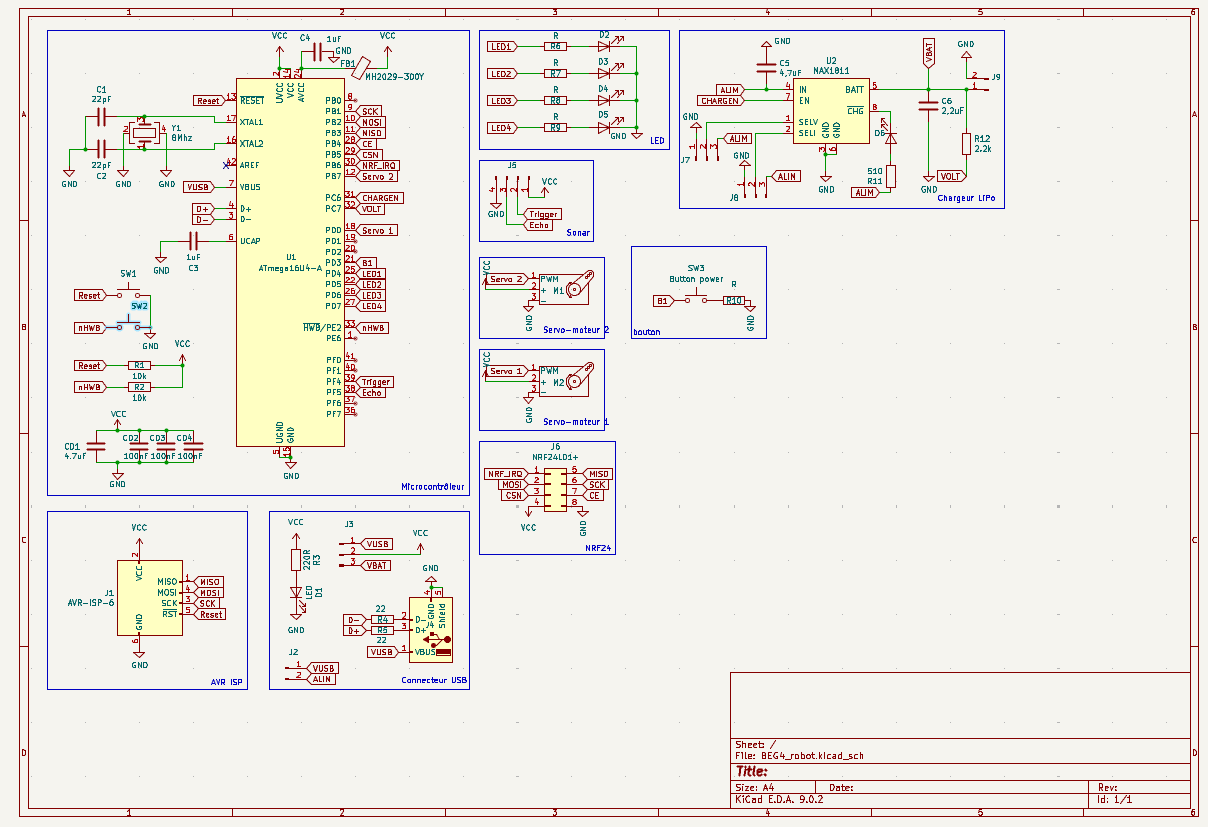This screenshot has height=827, width=1208.
Task: Select the Y1 8MHz crystal symbol
Action: click(145, 133)
